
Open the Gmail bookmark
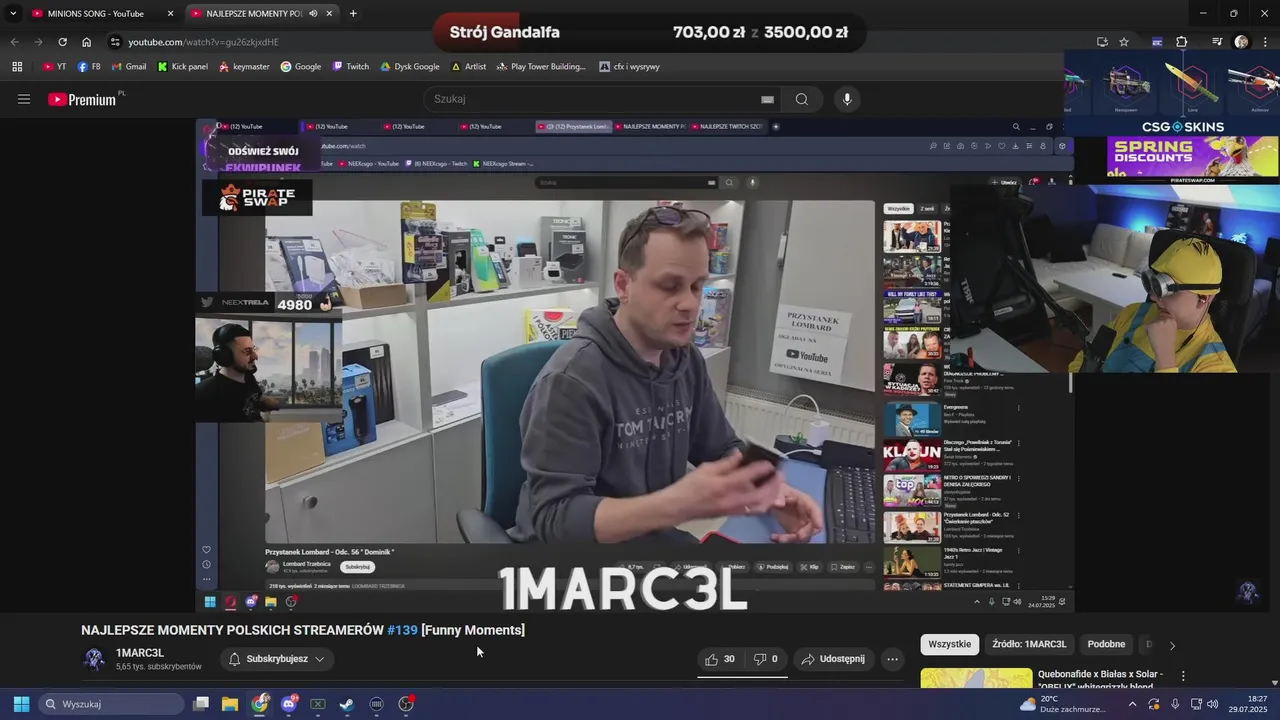pyautogui.click(x=128, y=67)
